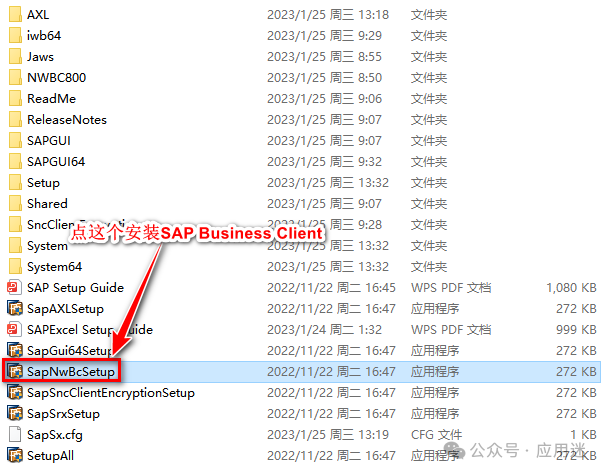Select the iwb64 folder icon

point(15,36)
